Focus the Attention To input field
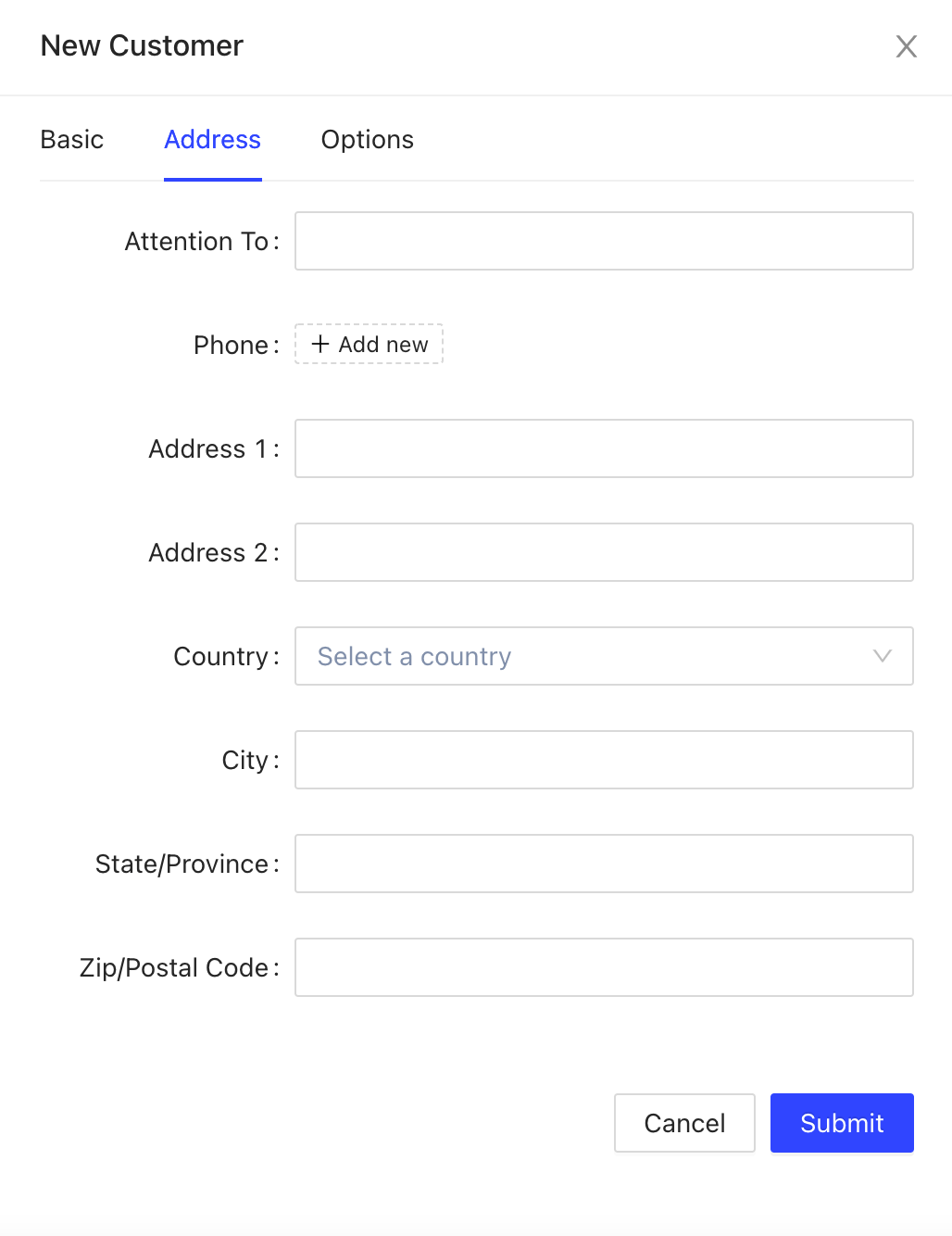The image size is (952, 1236). pyautogui.click(x=604, y=241)
